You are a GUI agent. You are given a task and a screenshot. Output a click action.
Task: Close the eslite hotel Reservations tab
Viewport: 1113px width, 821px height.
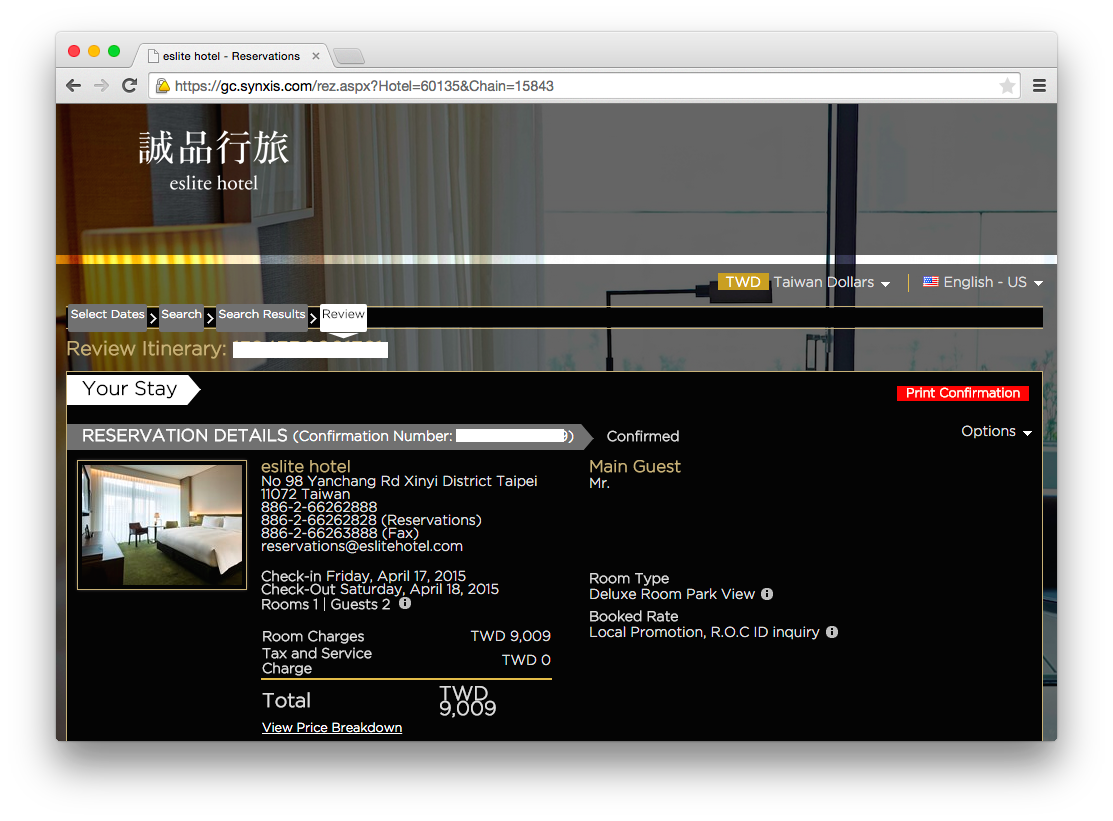pyautogui.click(x=316, y=56)
